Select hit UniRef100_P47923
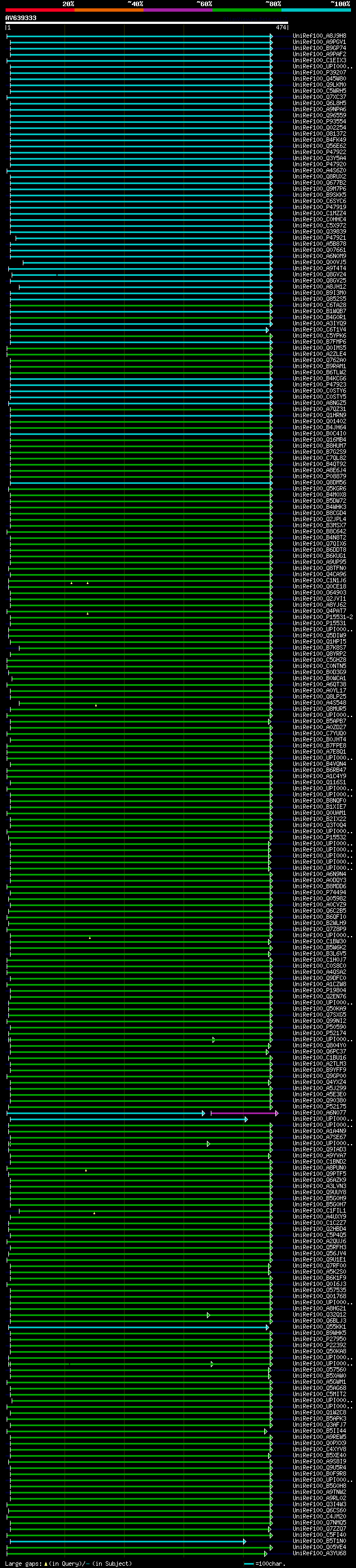The width and height of the screenshot is (356, 1568). click(x=319, y=385)
